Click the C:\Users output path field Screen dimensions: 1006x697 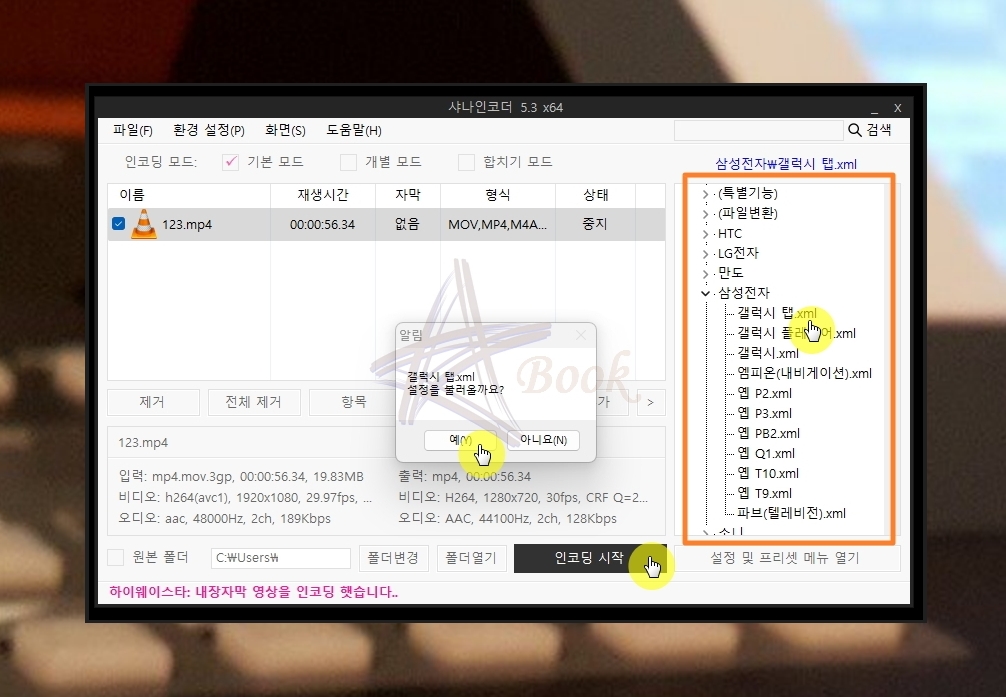[281, 558]
